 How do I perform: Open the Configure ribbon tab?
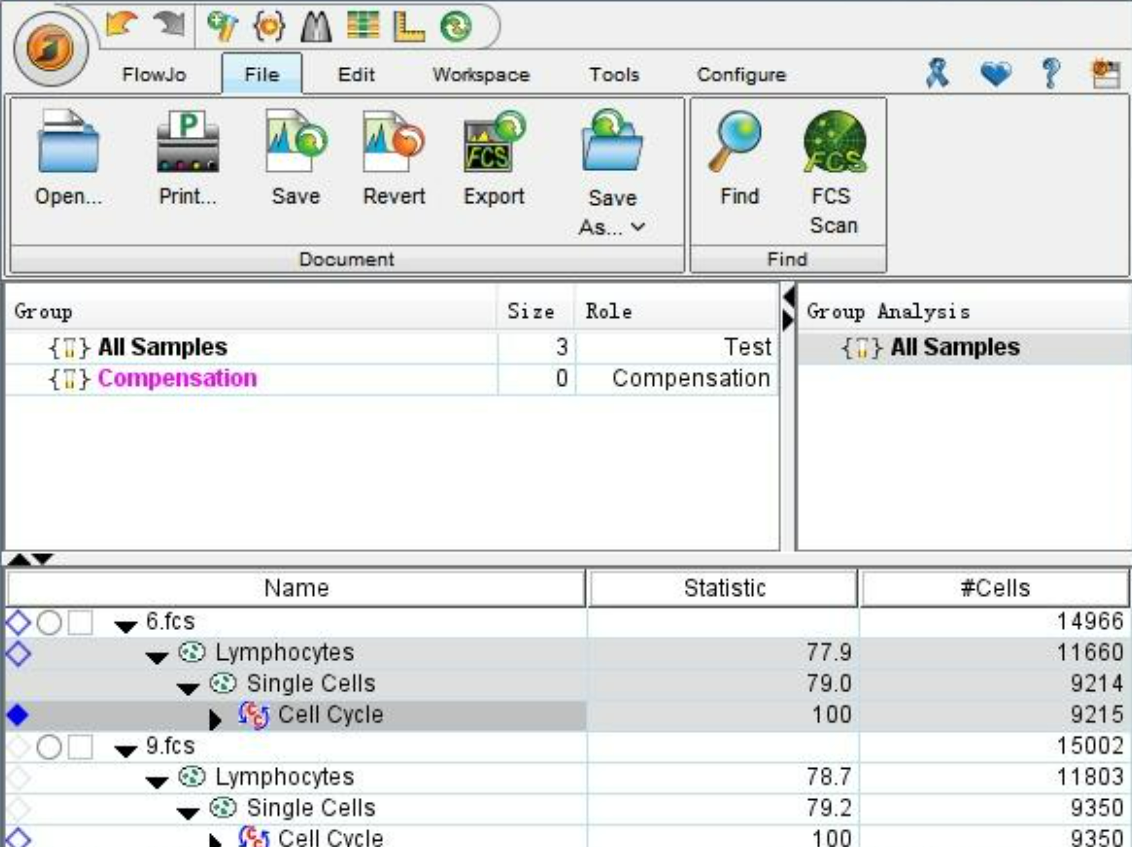click(x=741, y=74)
